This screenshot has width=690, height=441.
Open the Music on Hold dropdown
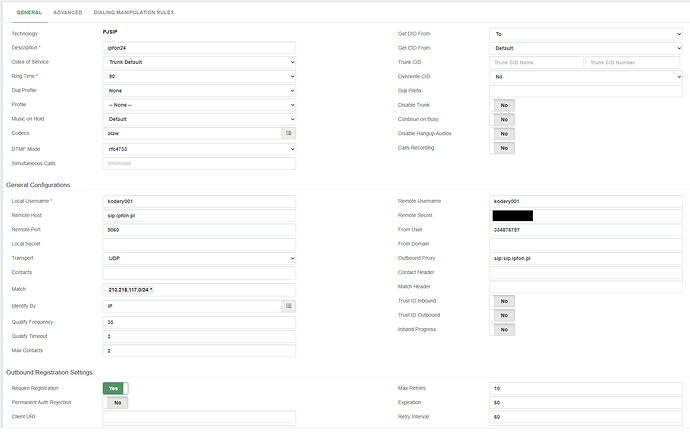[199, 119]
